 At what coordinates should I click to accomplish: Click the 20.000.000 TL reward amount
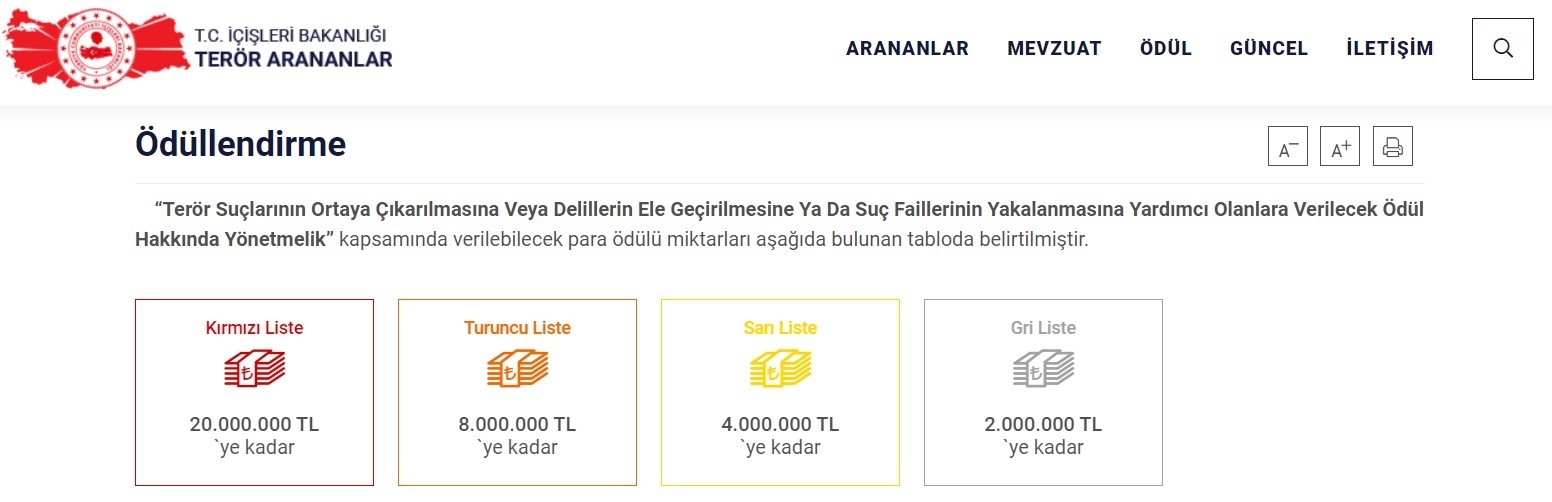pos(254,424)
